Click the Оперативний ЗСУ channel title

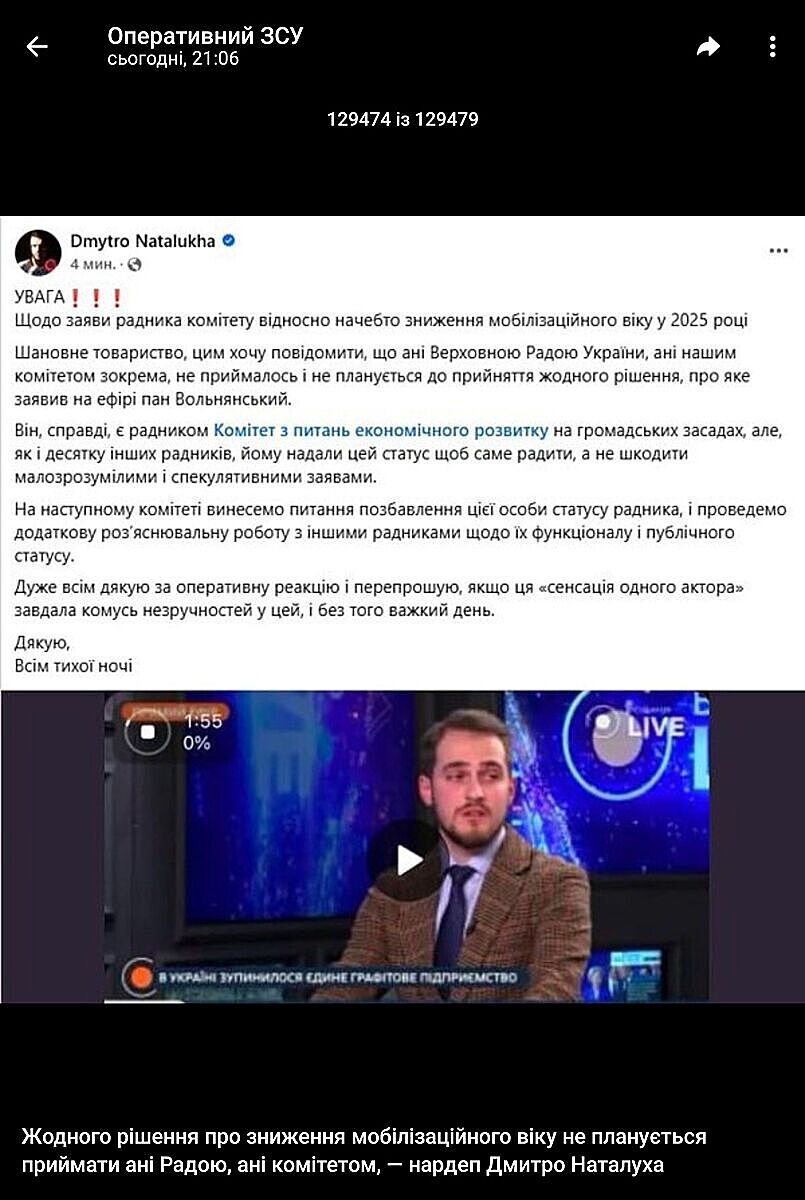pyautogui.click(x=205, y=37)
